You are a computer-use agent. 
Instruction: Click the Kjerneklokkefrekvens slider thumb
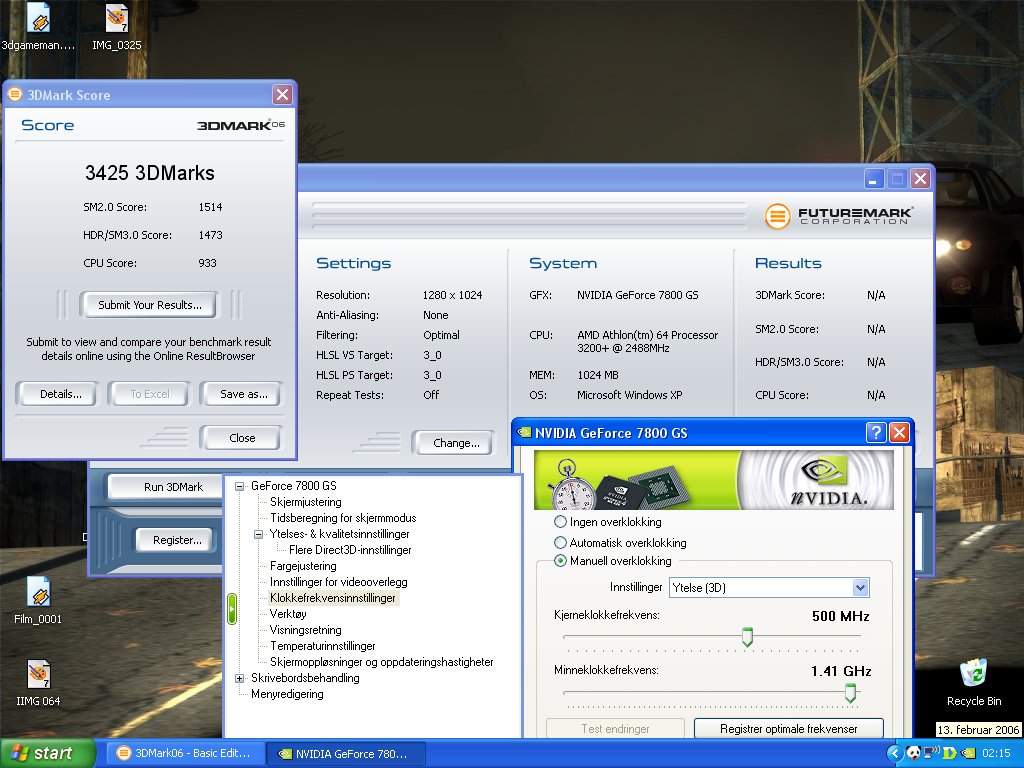[747, 637]
